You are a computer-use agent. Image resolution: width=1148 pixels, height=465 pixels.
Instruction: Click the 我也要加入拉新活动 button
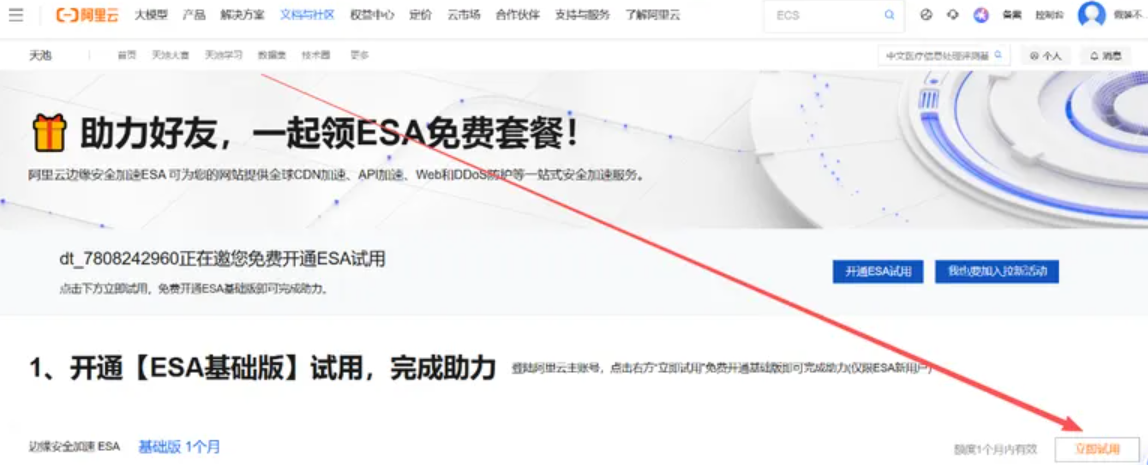click(996, 272)
